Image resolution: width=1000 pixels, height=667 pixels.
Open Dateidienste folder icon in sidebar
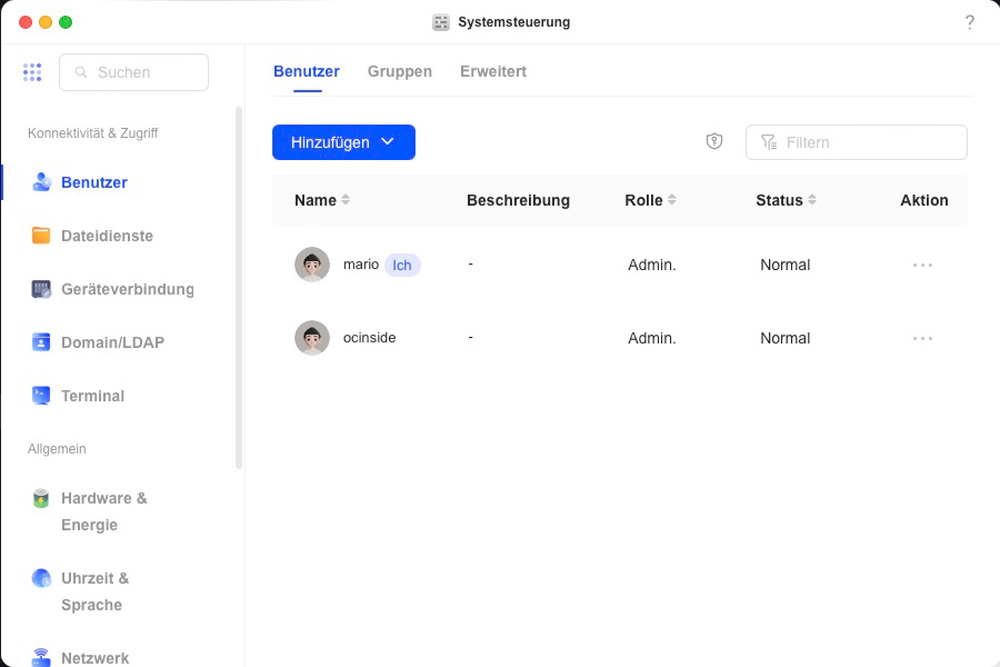(x=41, y=236)
